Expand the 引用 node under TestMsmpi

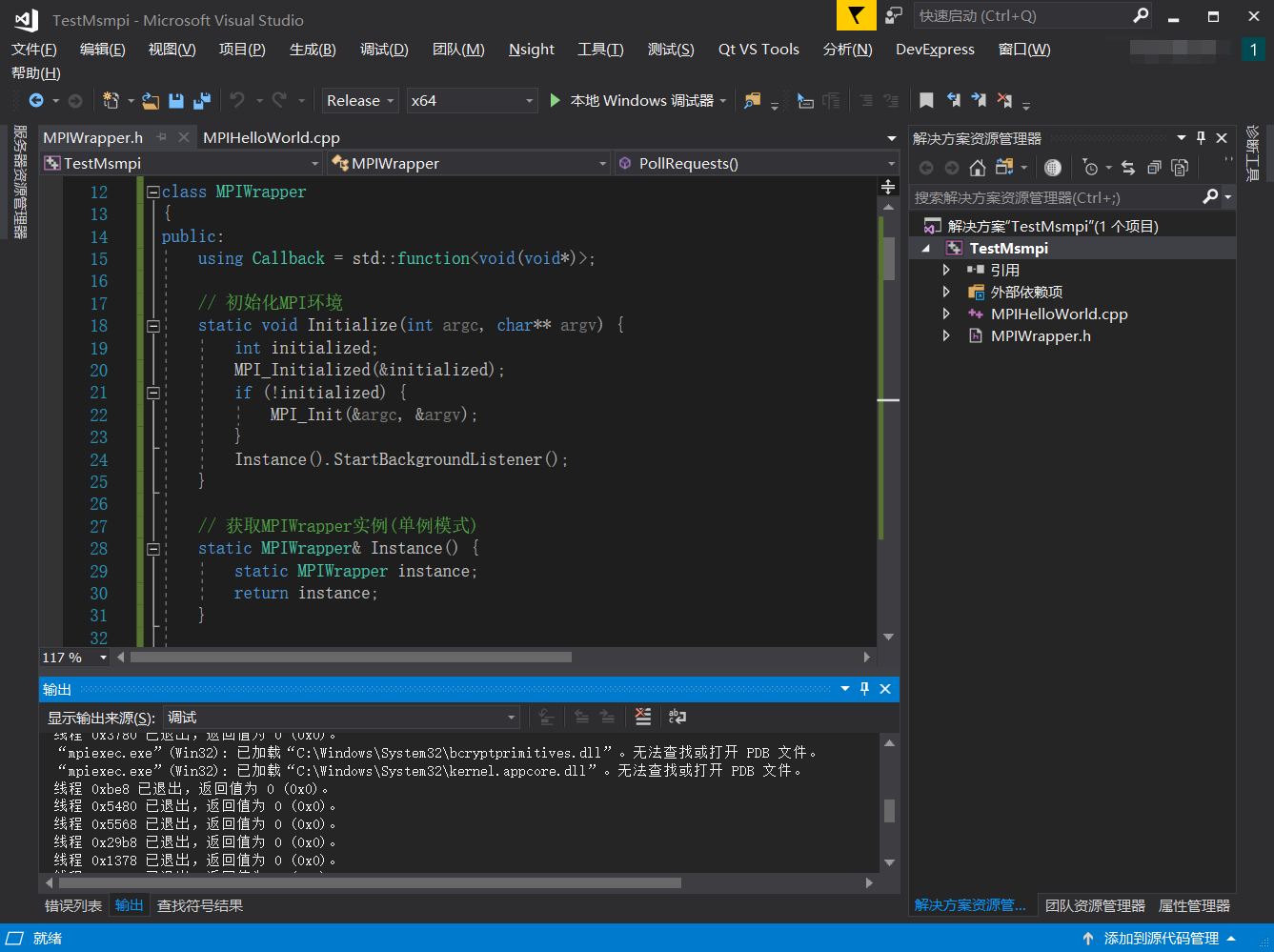coord(946,269)
